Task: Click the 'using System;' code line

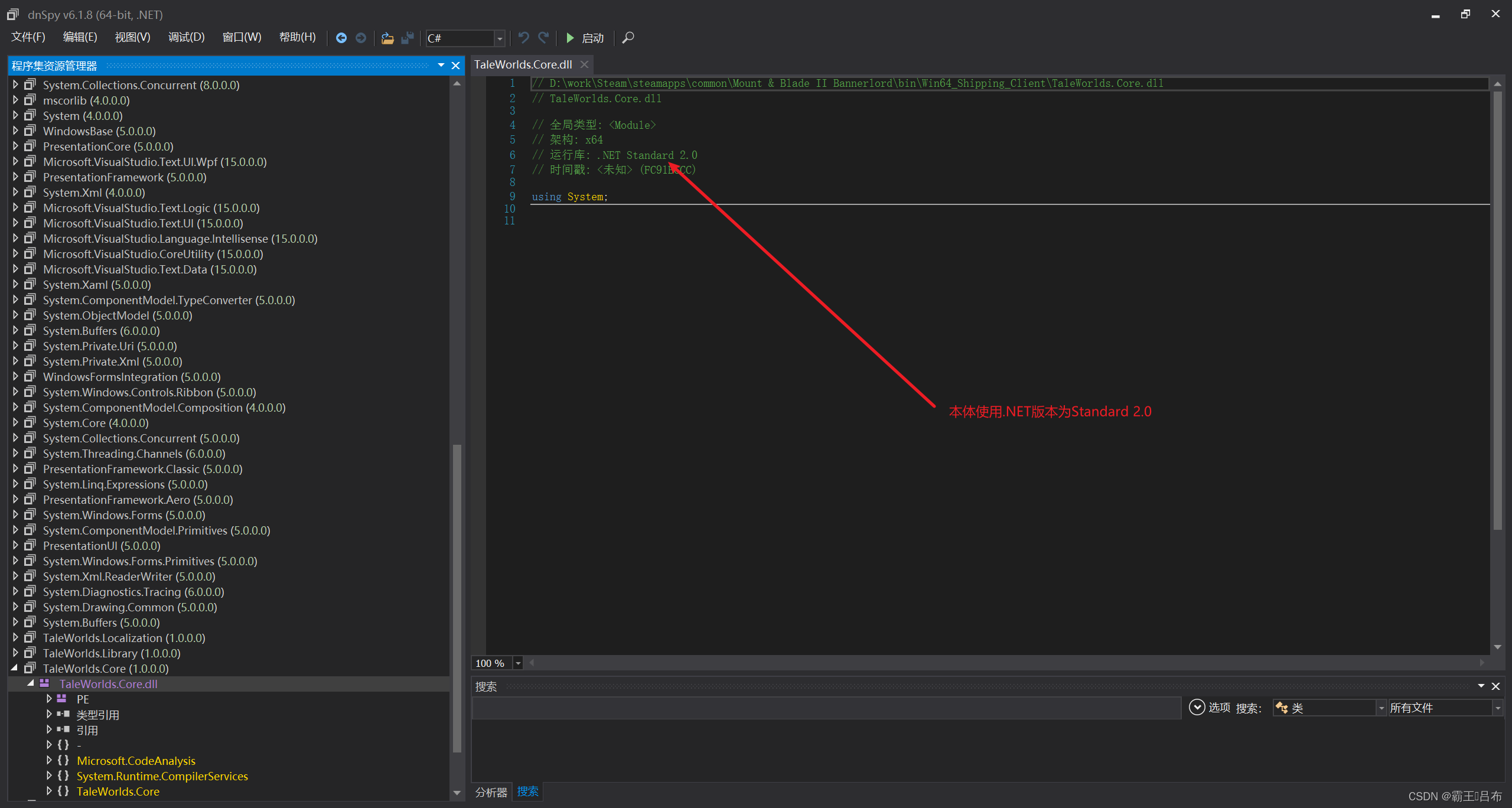Action: click(569, 197)
